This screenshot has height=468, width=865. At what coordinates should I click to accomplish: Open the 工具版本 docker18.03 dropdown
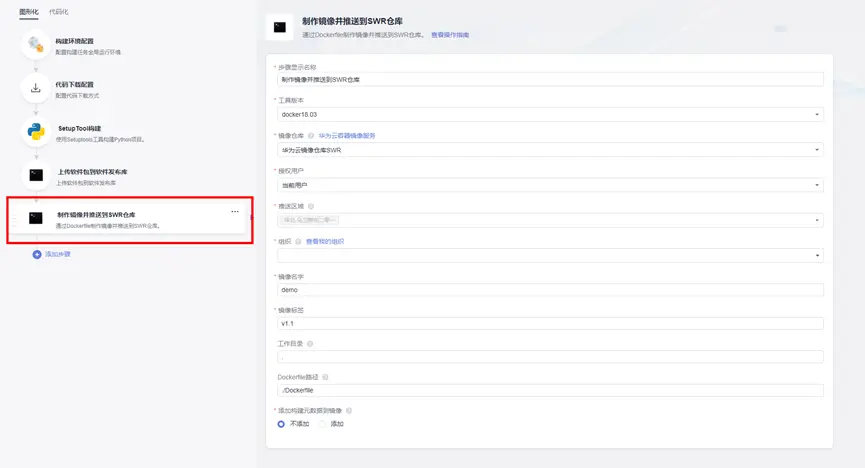click(x=550, y=115)
